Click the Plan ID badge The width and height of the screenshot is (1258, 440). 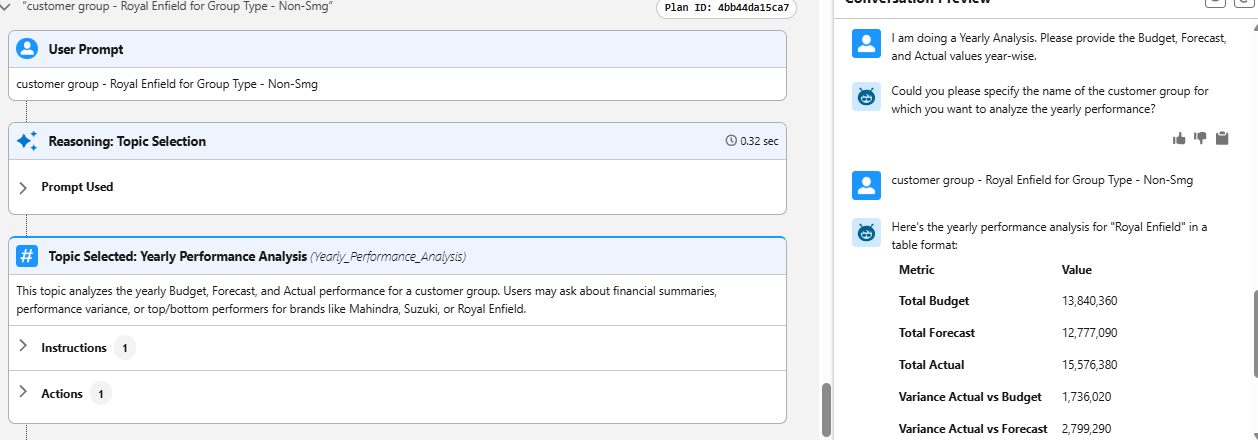(726, 8)
